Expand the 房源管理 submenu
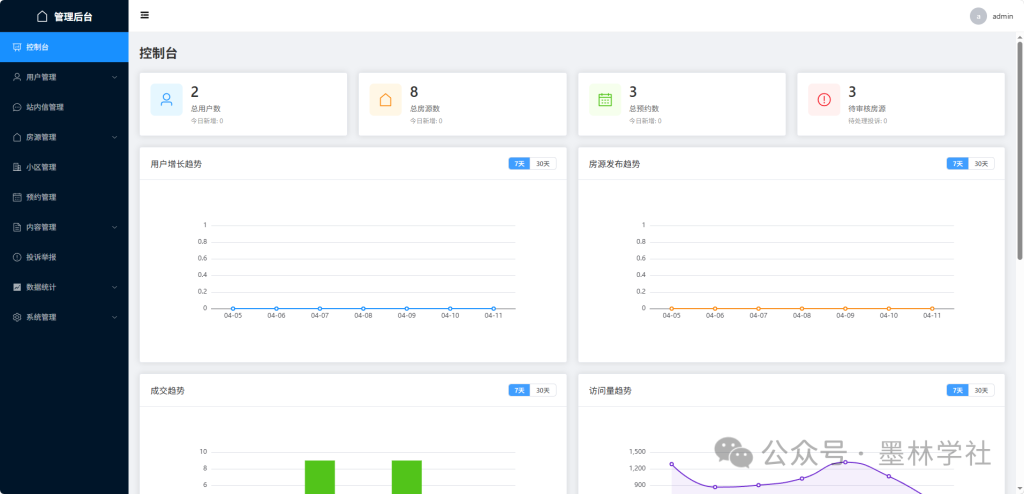1024x494 pixels. coord(64,137)
